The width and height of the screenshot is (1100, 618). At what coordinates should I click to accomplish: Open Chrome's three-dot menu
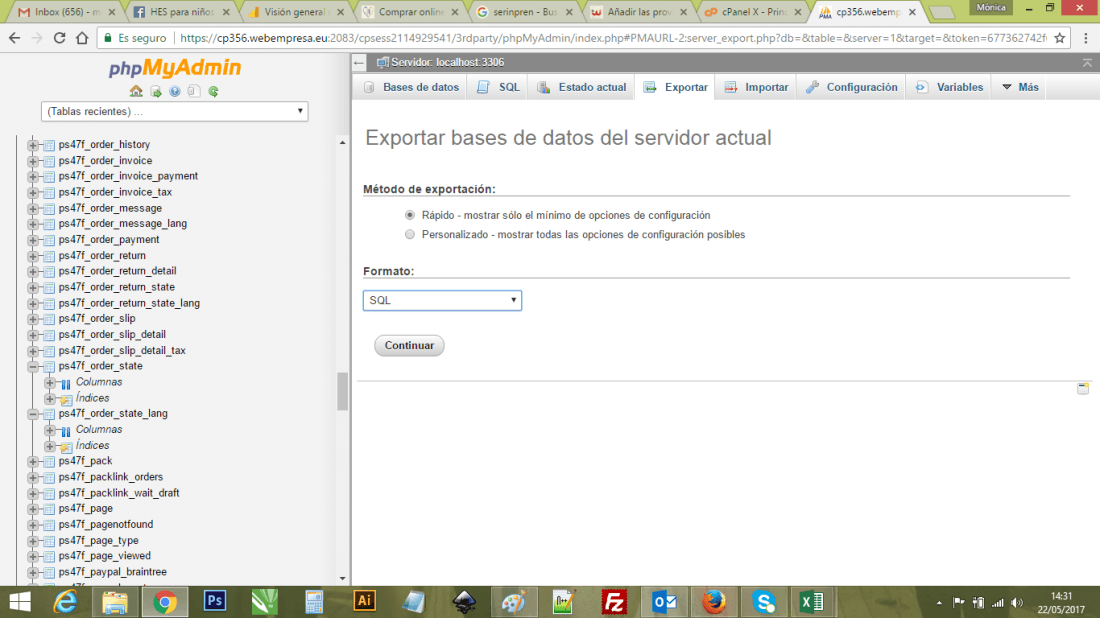pyautogui.click(x=1085, y=38)
